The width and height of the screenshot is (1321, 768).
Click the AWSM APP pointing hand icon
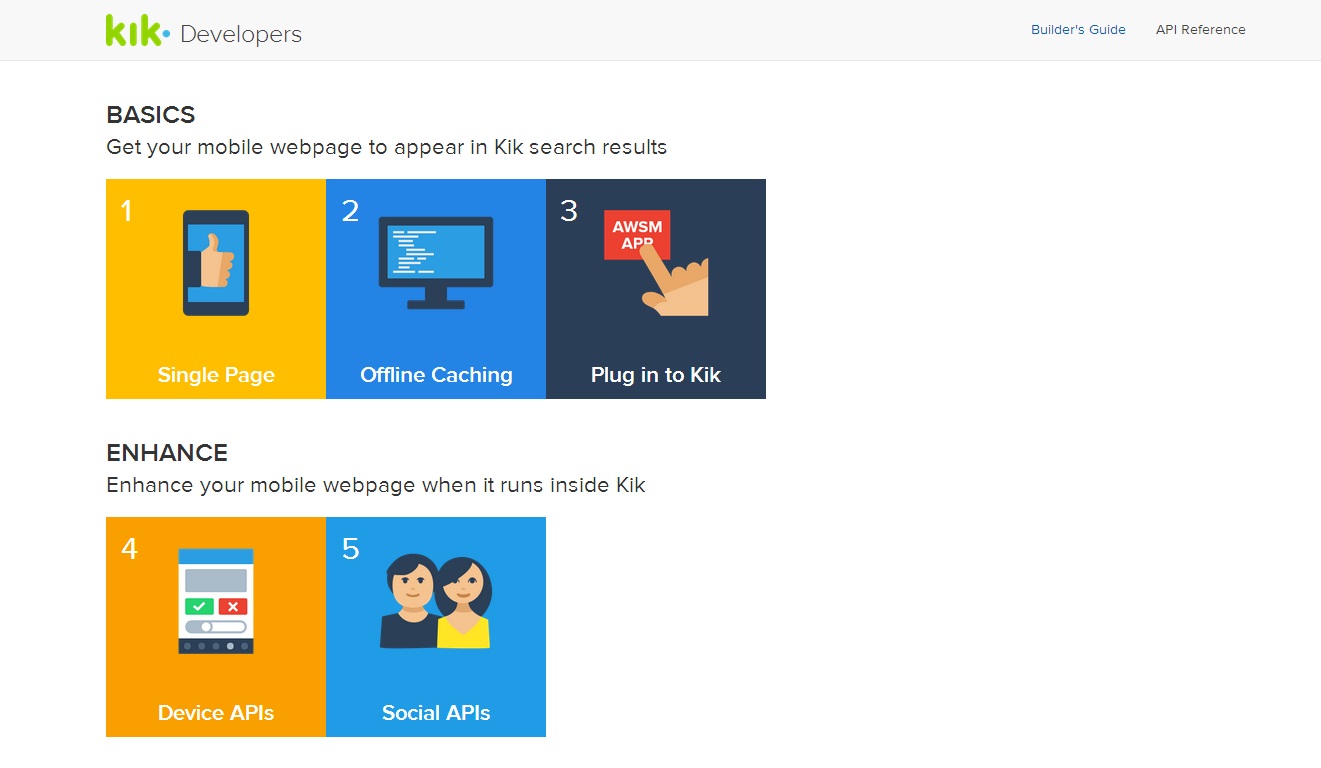point(656,263)
